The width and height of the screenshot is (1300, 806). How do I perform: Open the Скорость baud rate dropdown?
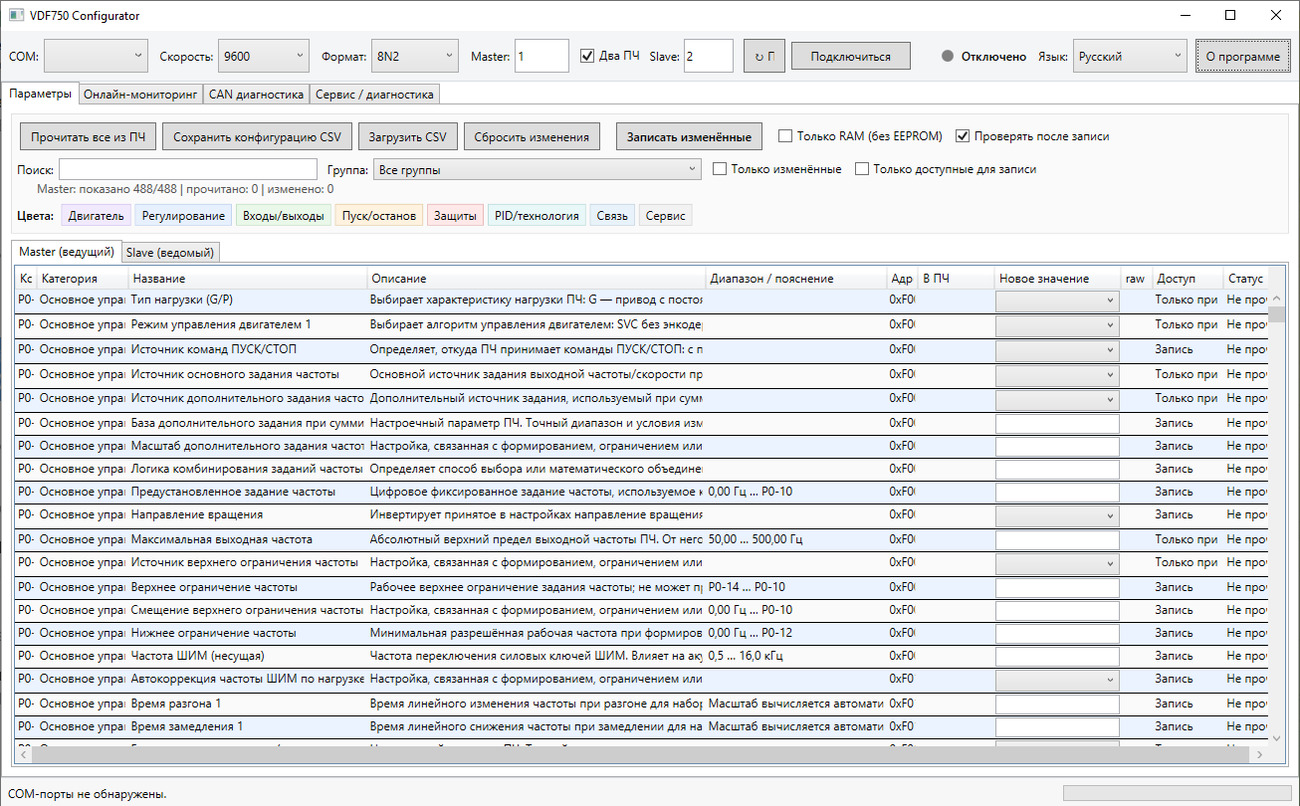[265, 56]
